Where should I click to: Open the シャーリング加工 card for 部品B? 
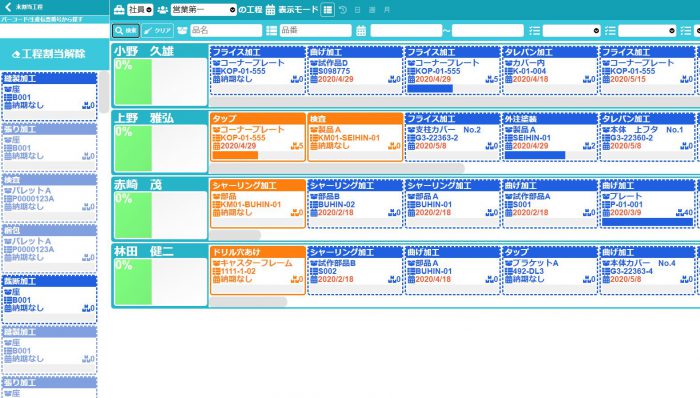click(355, 203)
